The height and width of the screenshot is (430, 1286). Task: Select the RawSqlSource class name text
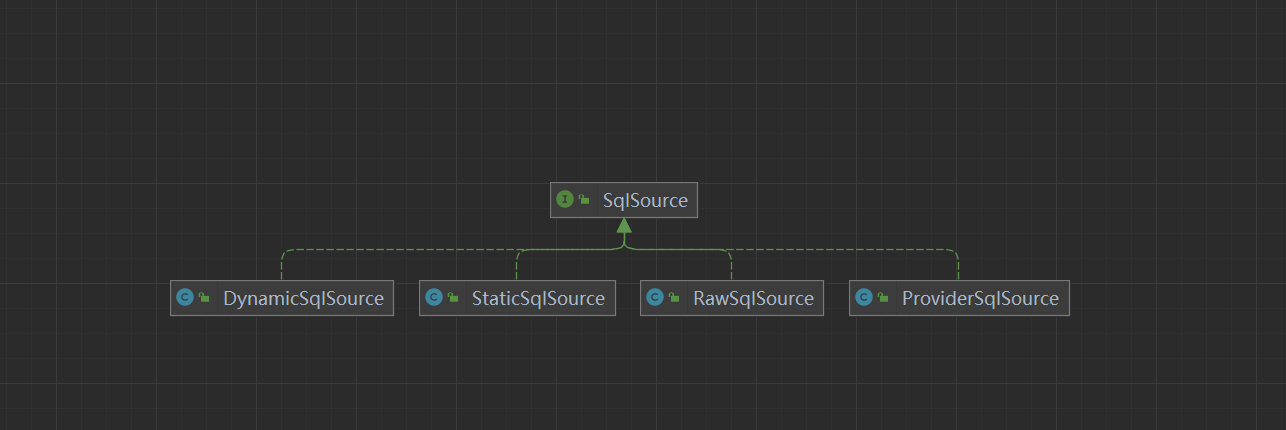pos(753,298)
